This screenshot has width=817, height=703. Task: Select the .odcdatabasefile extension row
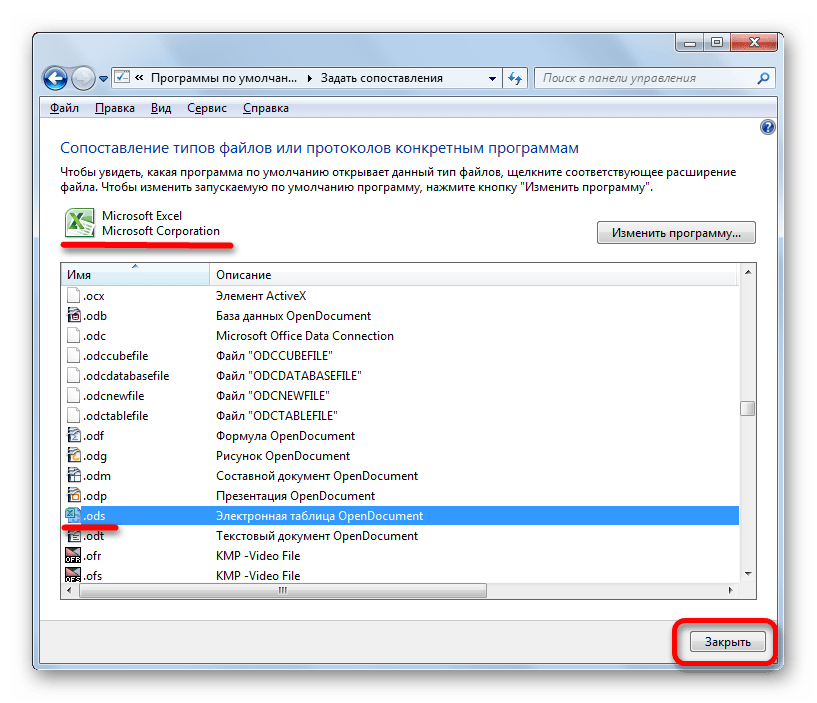point(400,376)
